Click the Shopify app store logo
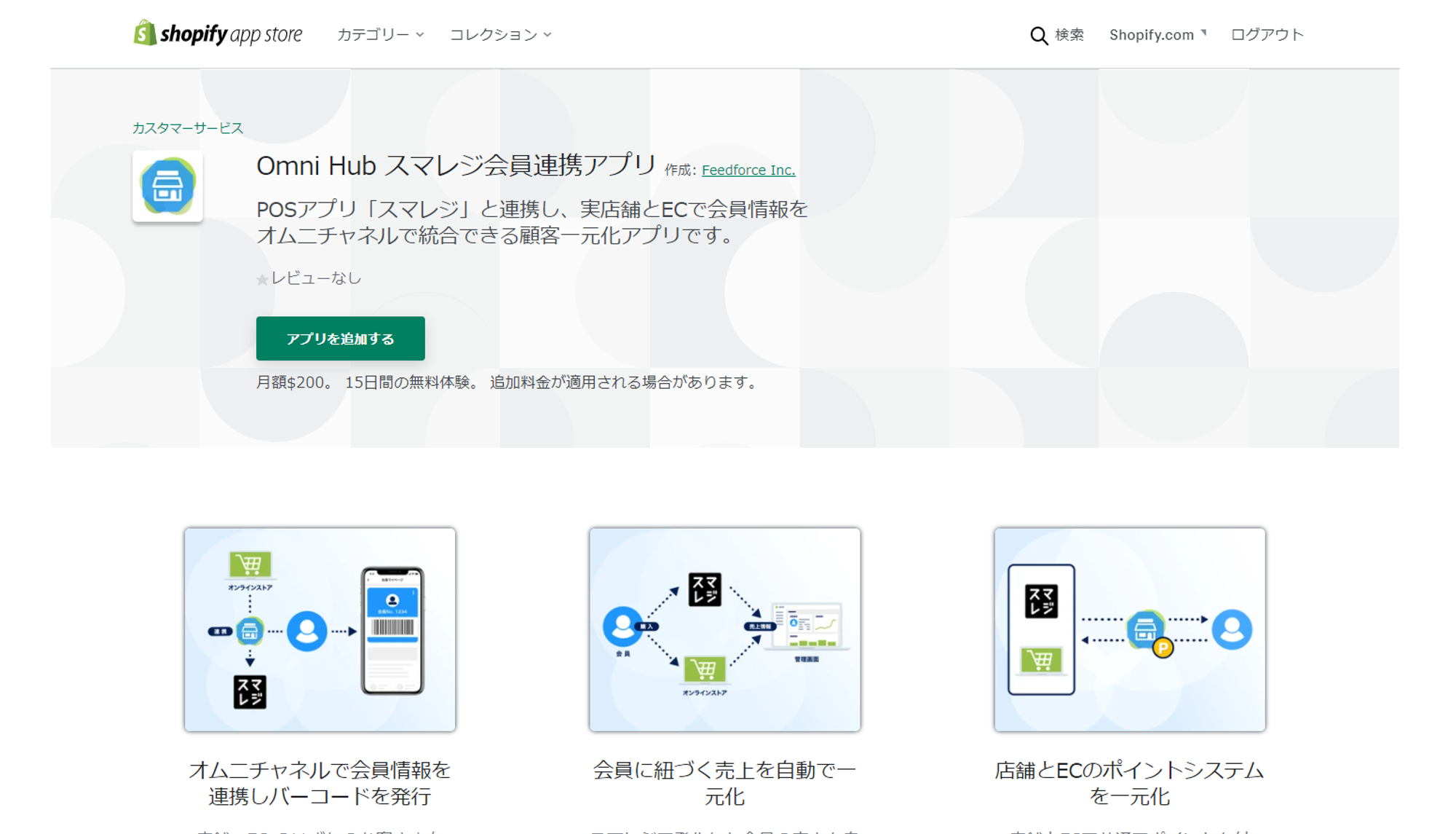 [217, 34]
